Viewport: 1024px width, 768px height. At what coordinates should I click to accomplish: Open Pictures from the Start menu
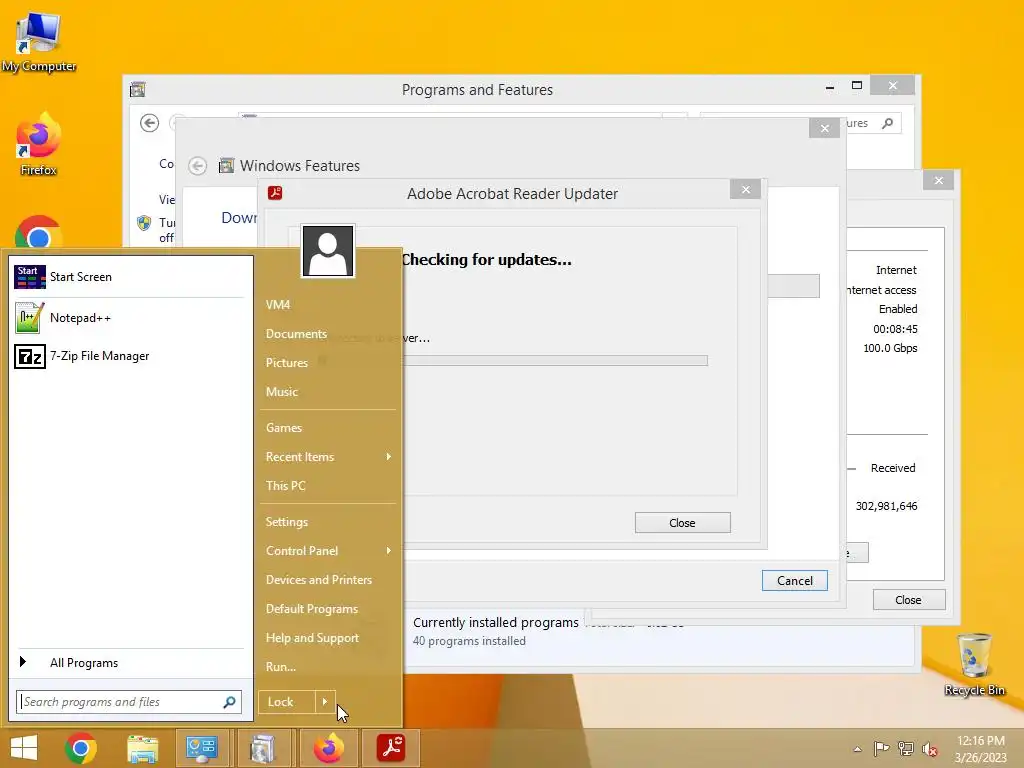[x=287, y=363]
